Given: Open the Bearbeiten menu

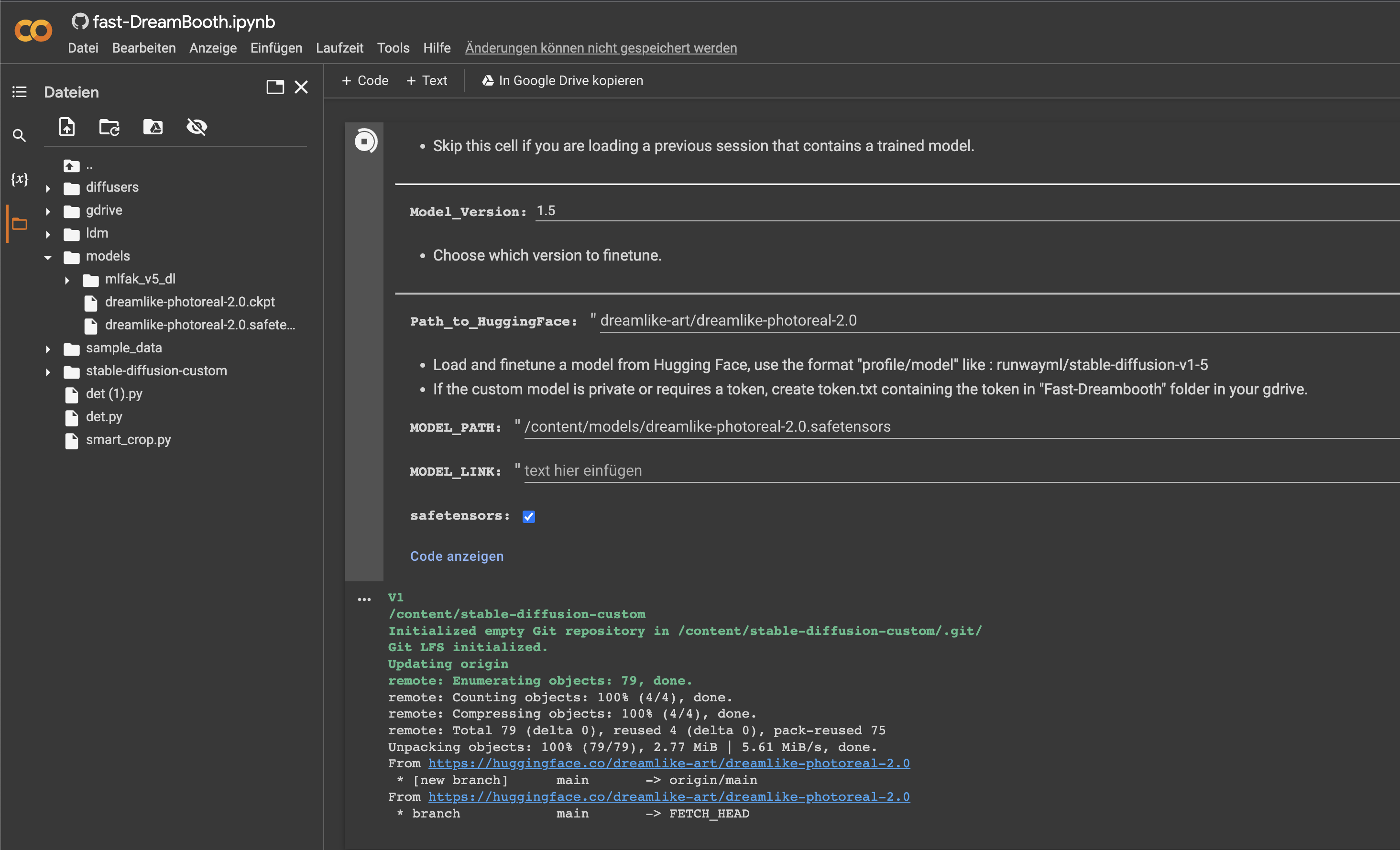Looking at the screenshot, I should 144,48.
